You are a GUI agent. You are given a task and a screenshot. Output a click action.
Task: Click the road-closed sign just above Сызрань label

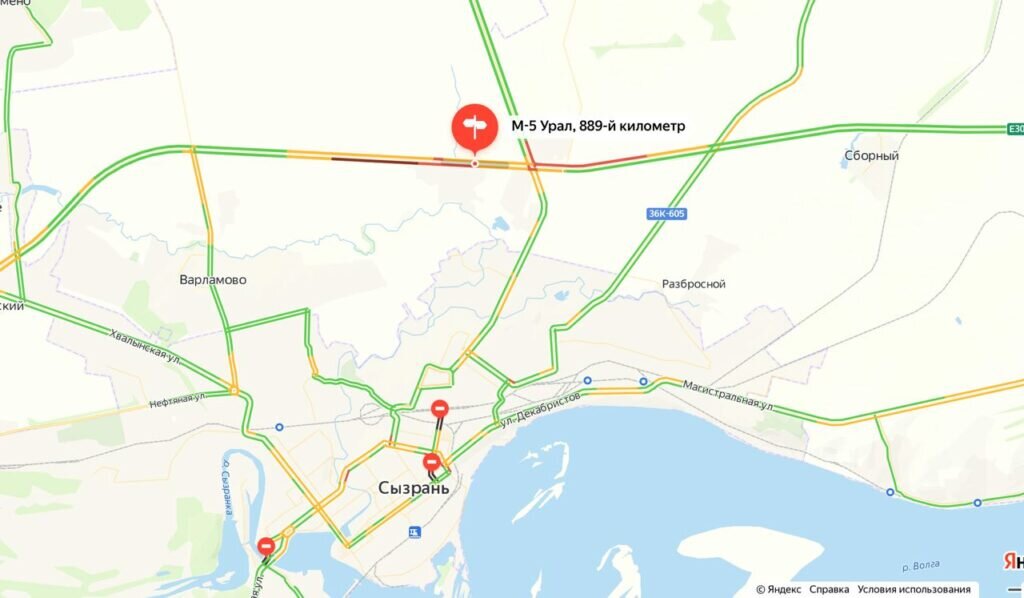click(431, 462)
